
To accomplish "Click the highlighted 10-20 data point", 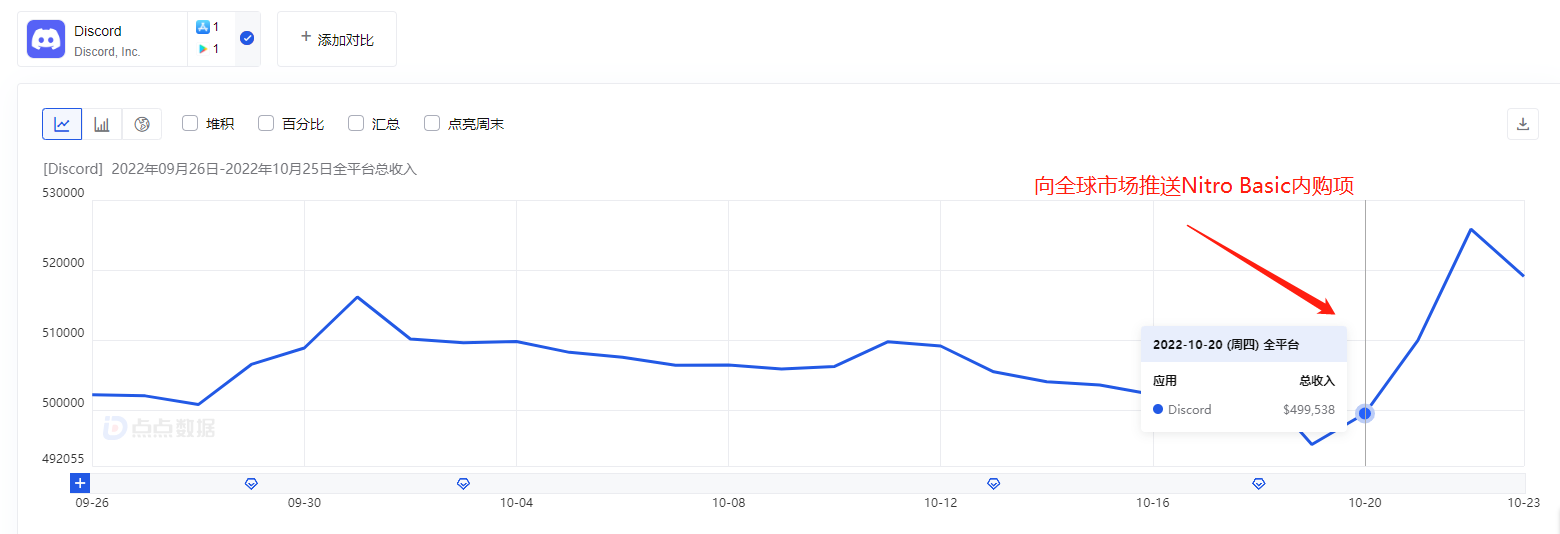I will pos(1365,413).
